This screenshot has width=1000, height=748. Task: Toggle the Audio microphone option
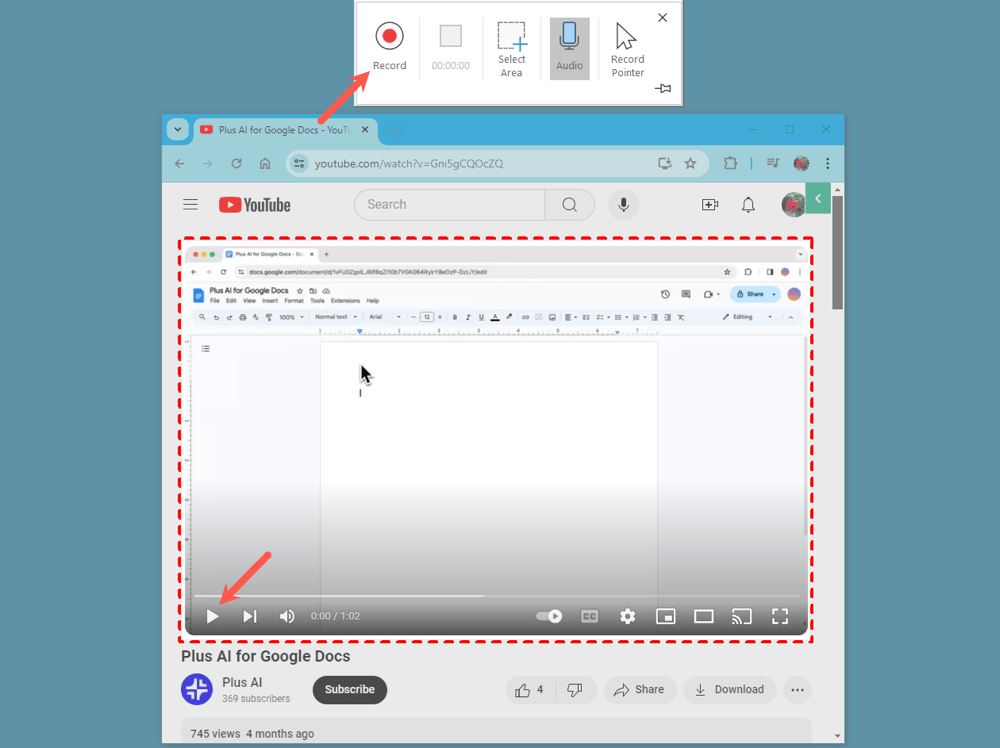point(569,48)
